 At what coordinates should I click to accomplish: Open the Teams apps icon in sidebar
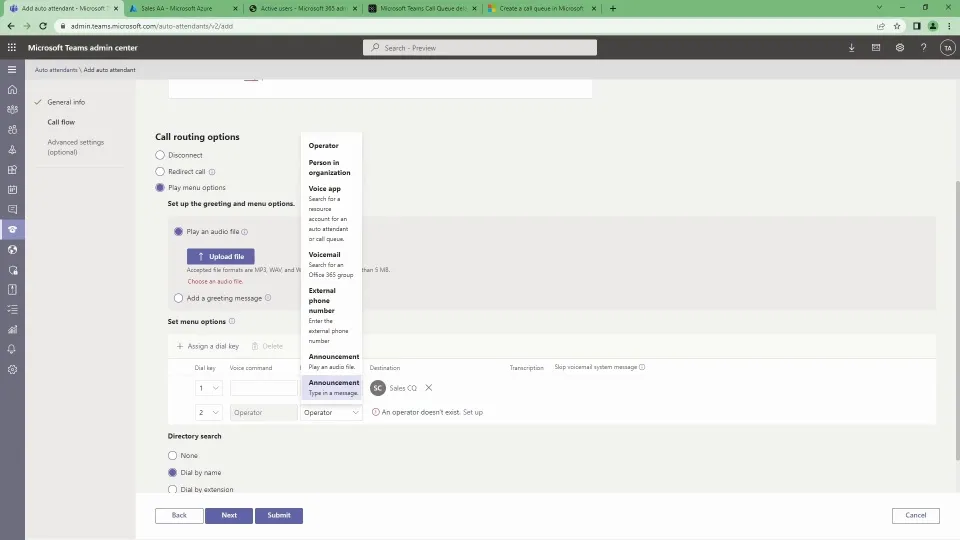(x=12, y=170)
